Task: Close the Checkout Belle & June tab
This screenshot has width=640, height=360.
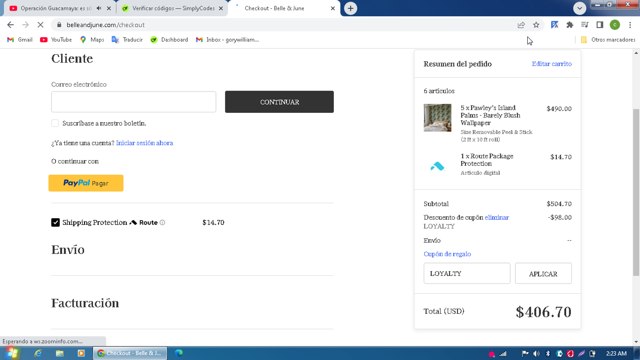Action: pos(333,8)
